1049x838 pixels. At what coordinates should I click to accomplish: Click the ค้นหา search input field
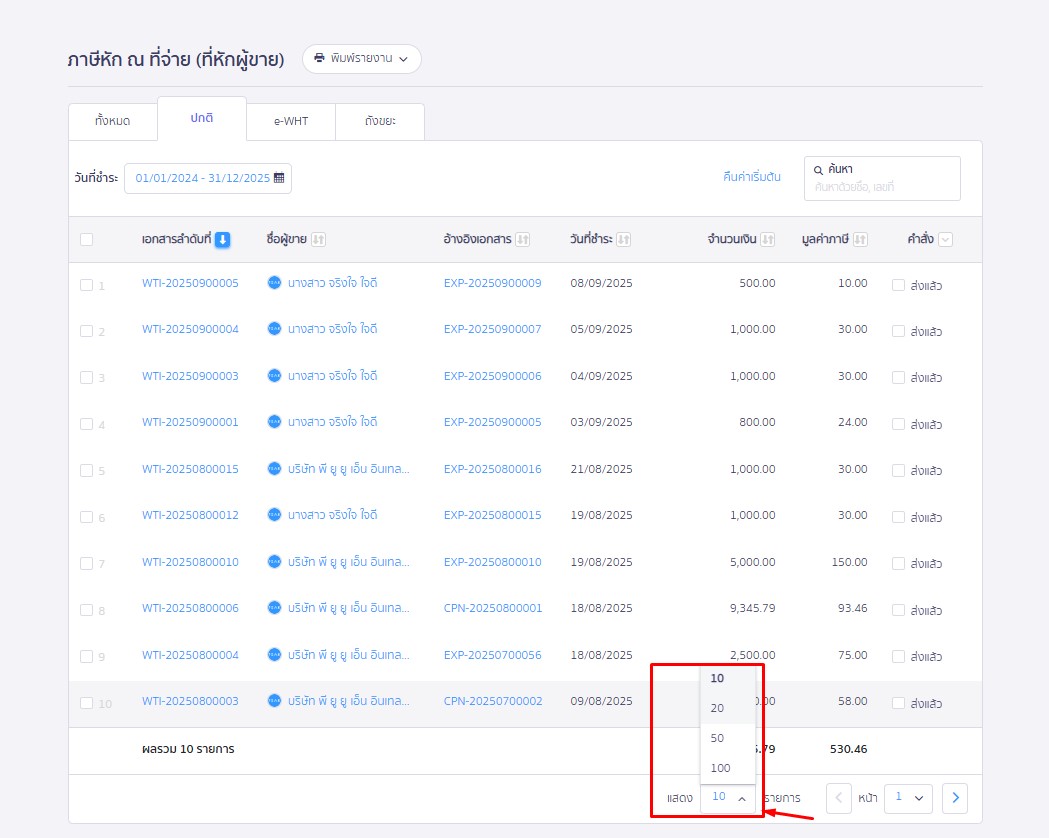pyautogui.click(x=882, y=179)
